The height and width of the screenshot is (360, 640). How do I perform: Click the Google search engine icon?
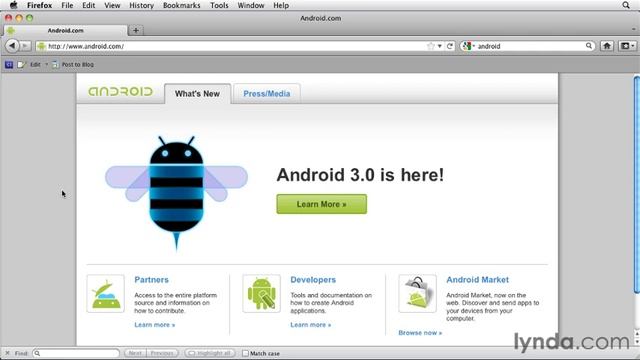[467, 46]
